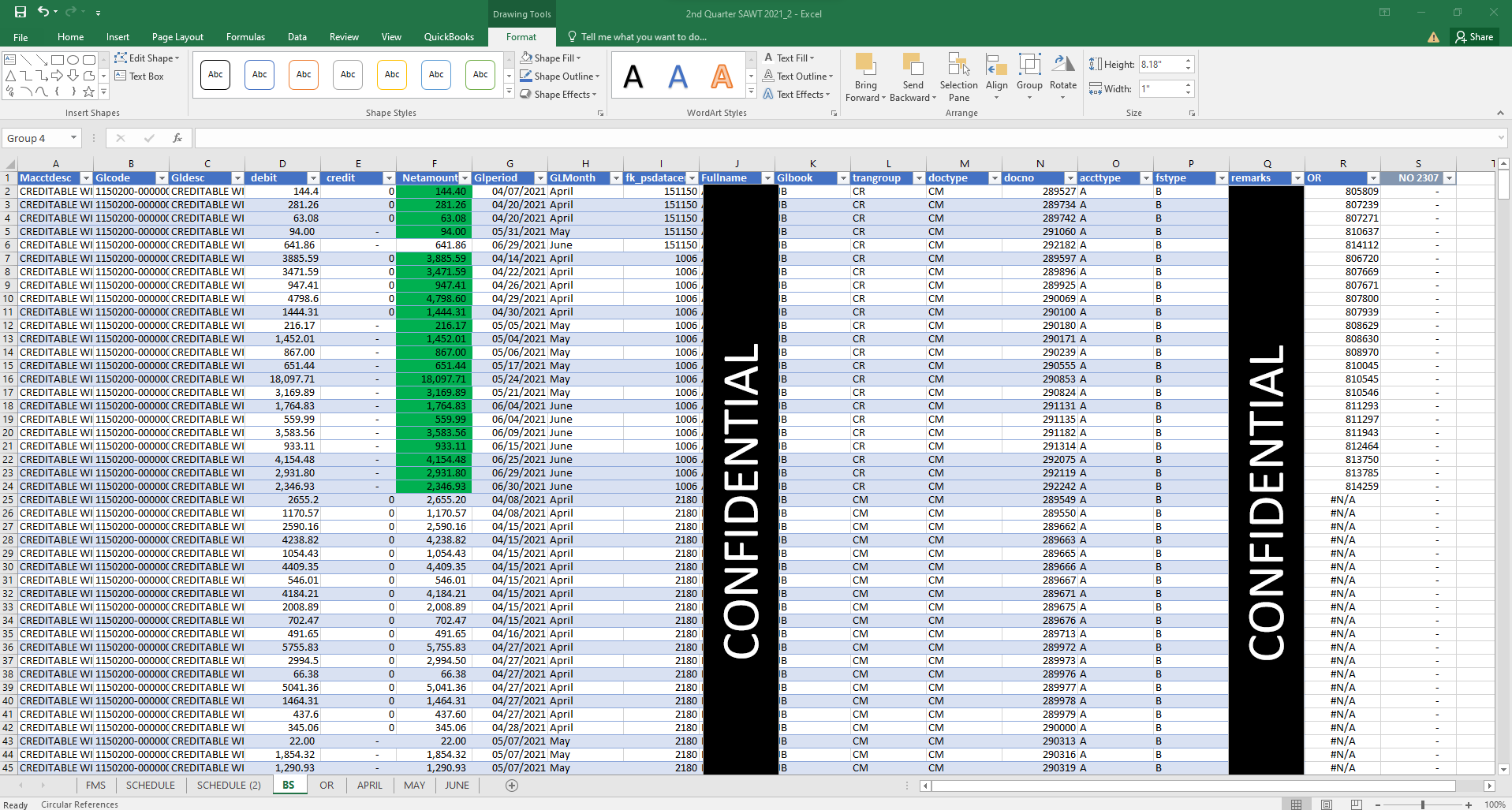Open Text Fill color menu

tap(789, 58)
